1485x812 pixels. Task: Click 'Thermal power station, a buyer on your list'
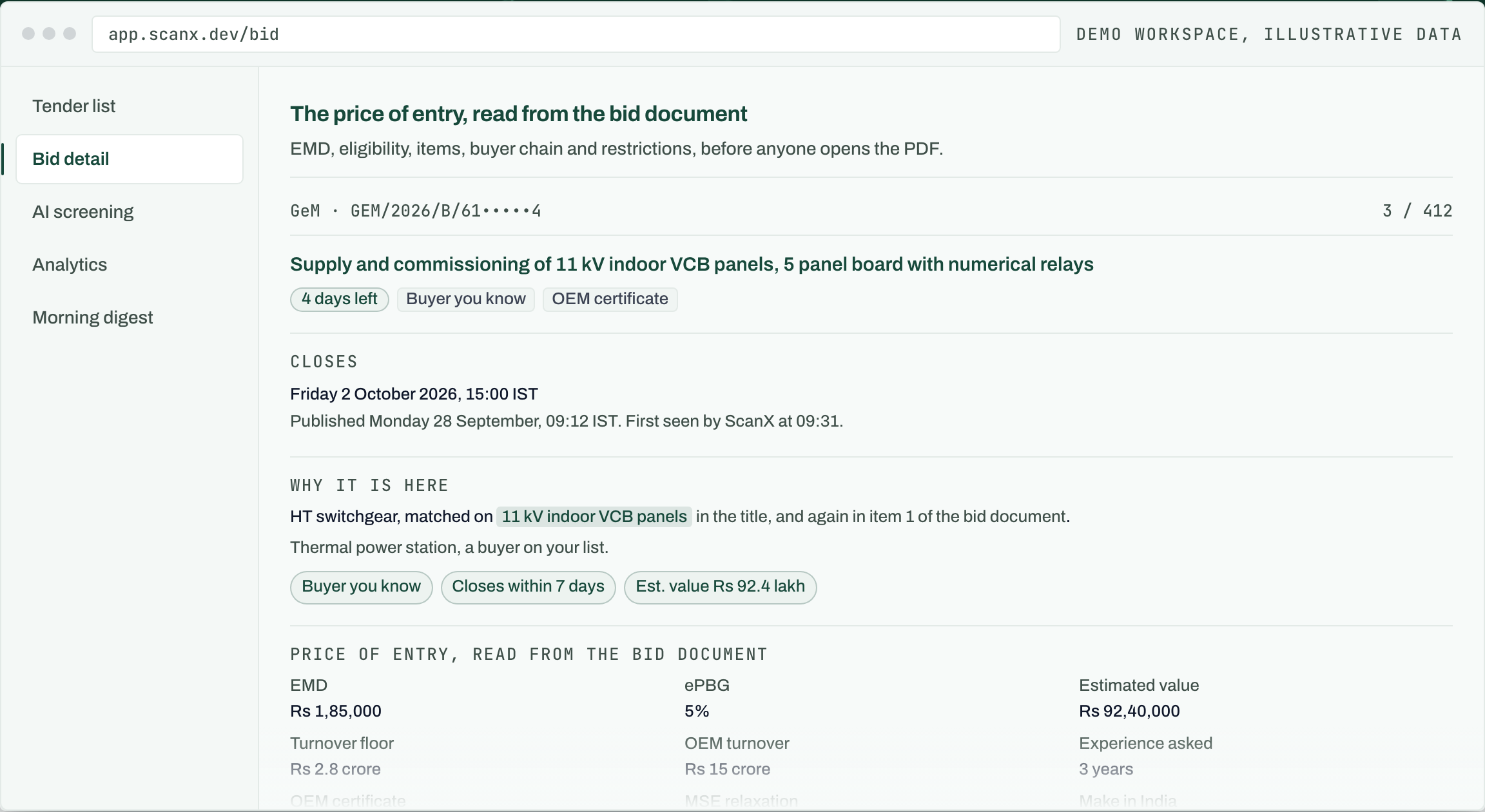click(x=449, y=548)
